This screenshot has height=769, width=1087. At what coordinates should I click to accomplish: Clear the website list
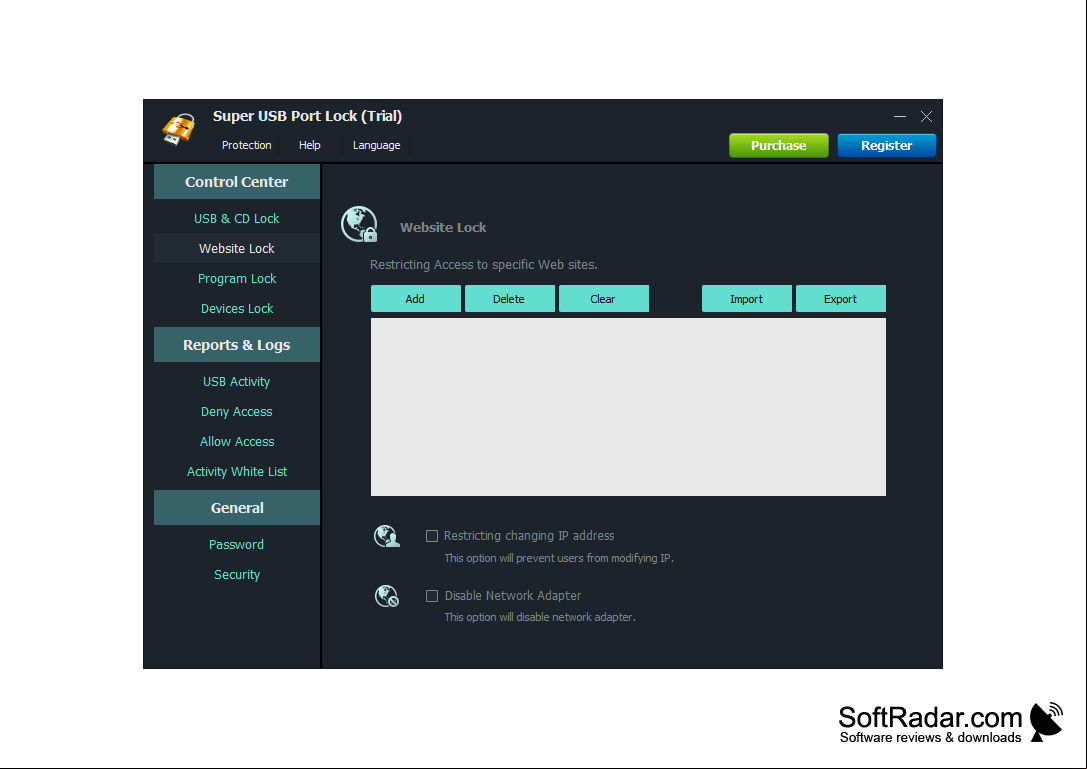(603, 299)
